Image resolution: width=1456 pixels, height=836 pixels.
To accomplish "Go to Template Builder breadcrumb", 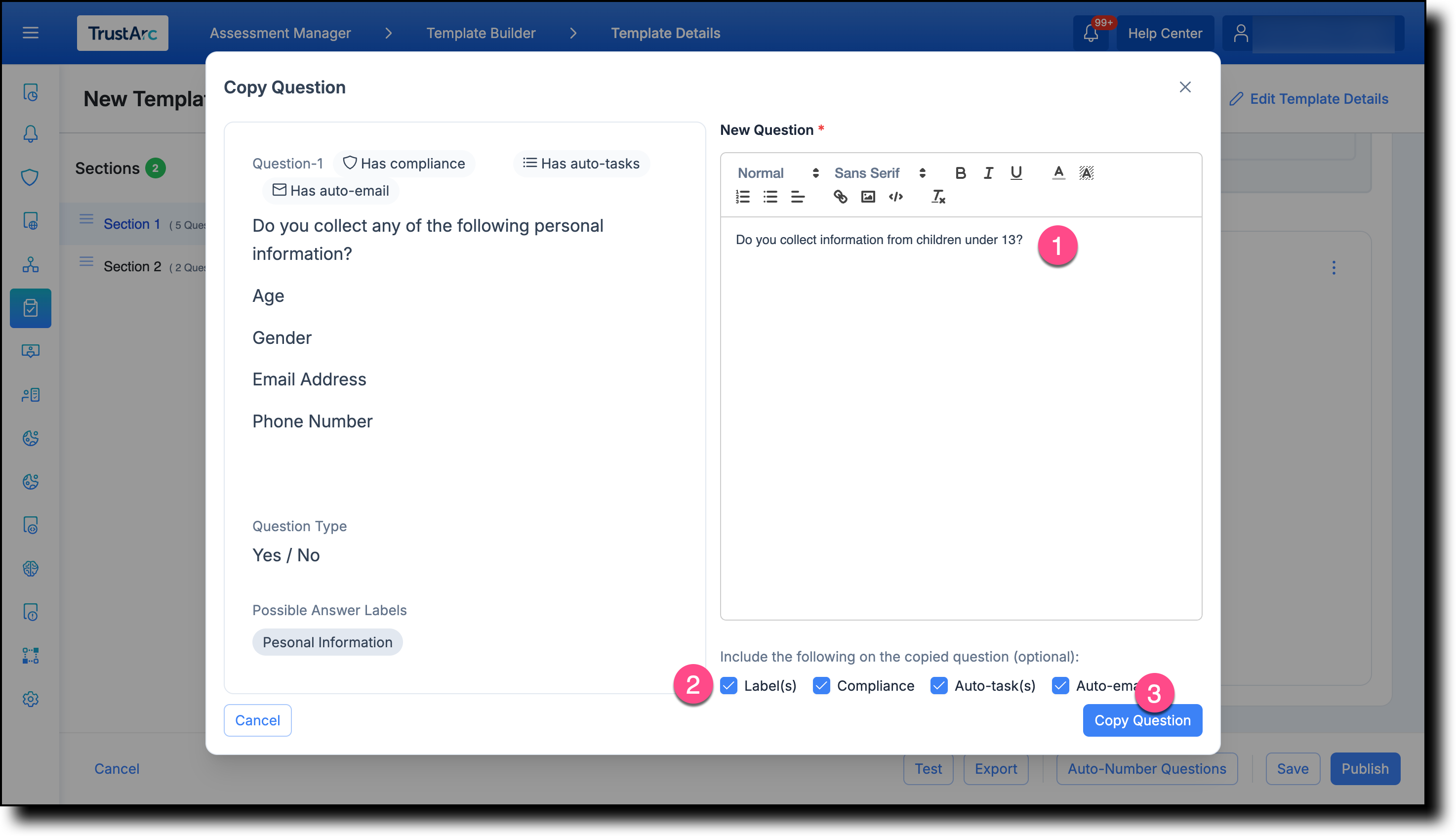I will (x=481, y=33).
